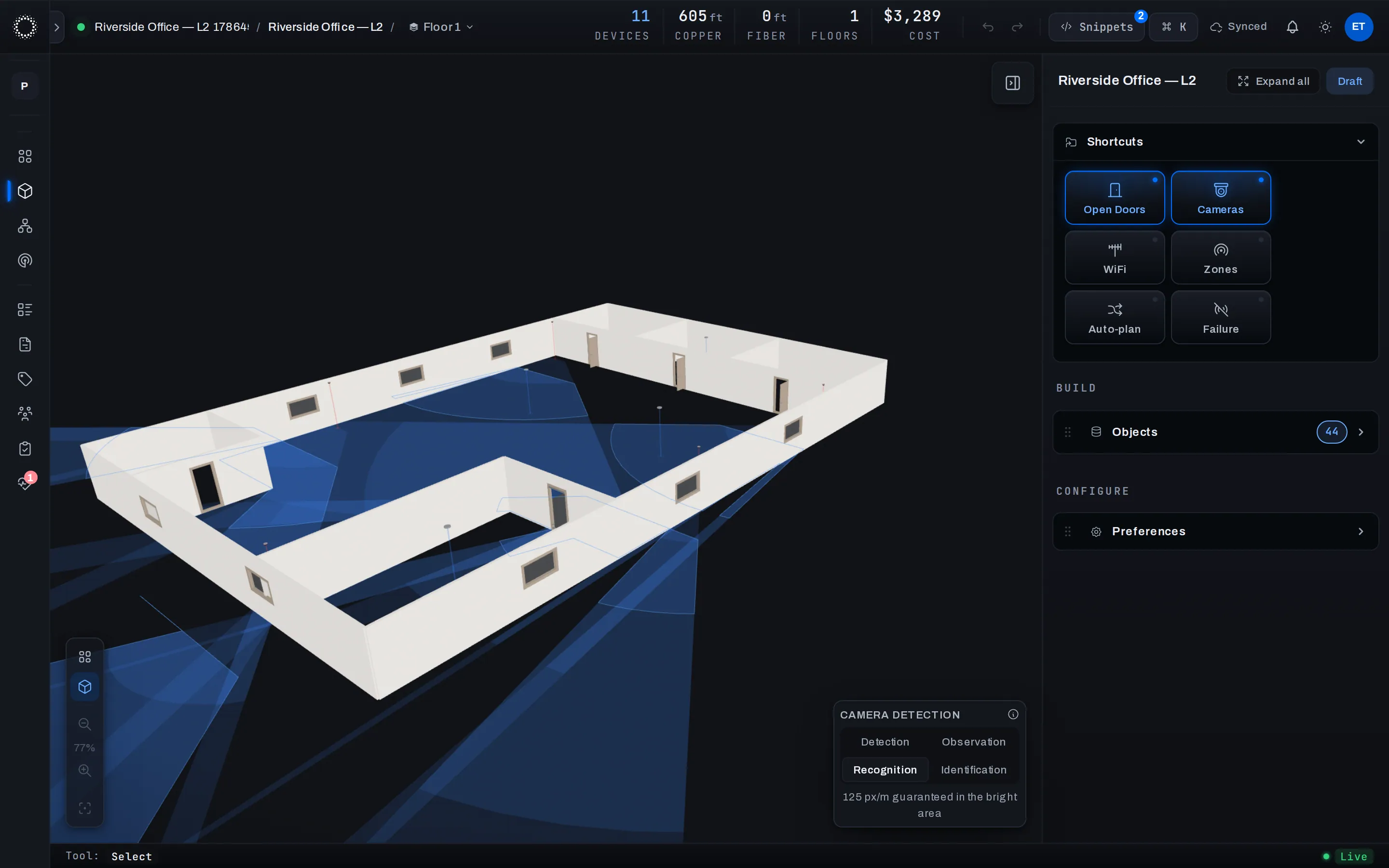Open the notifications bell

point(1292,27)
